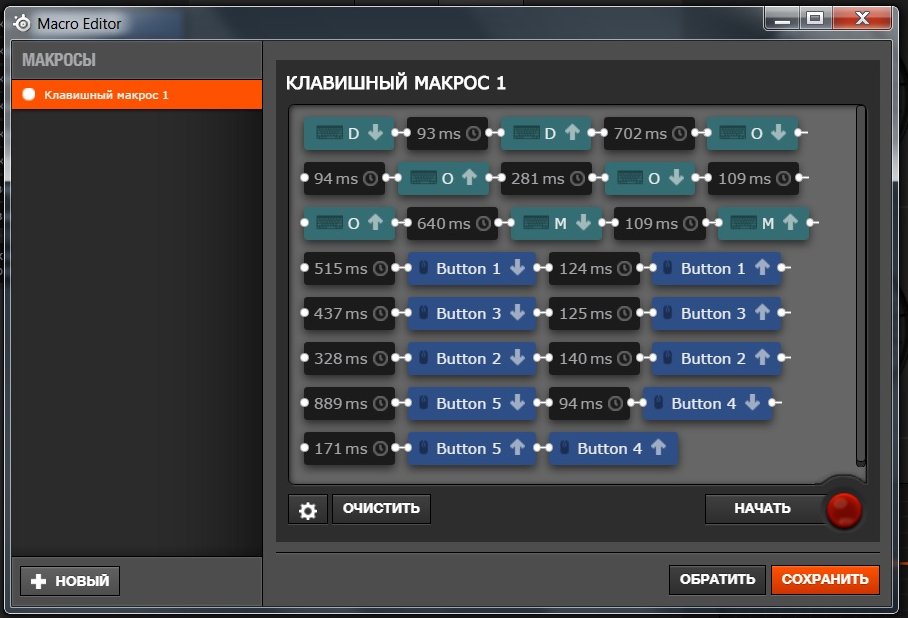Select the M key up block
The image size is (908, 618).
click(763, 223)
